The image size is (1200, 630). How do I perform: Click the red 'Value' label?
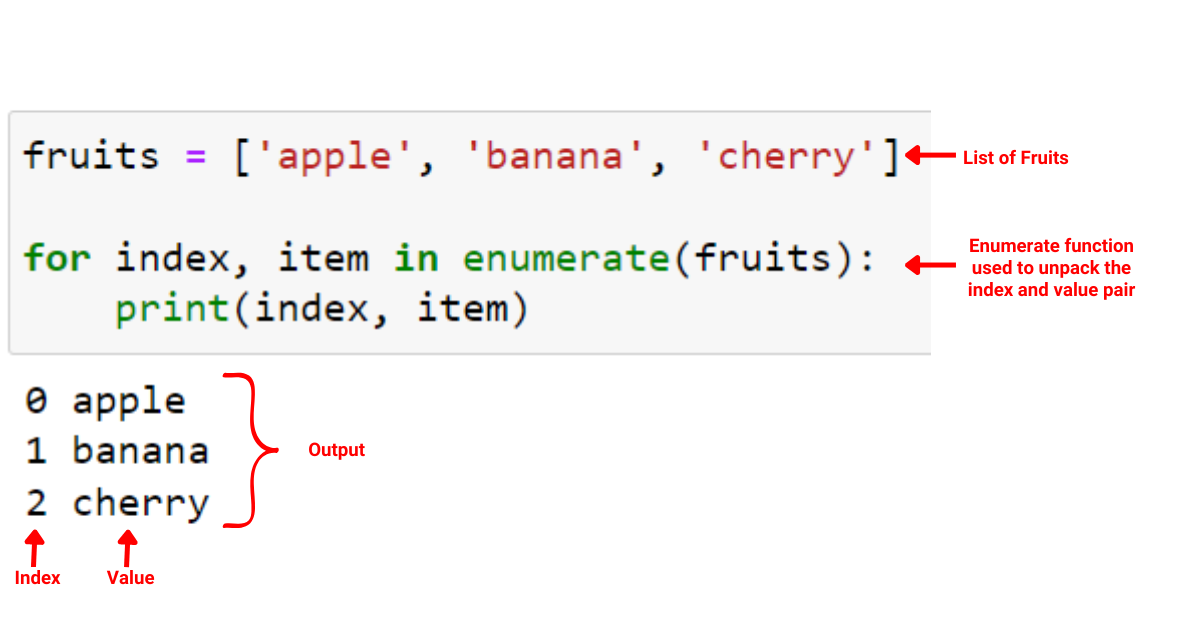click(130, 578)
